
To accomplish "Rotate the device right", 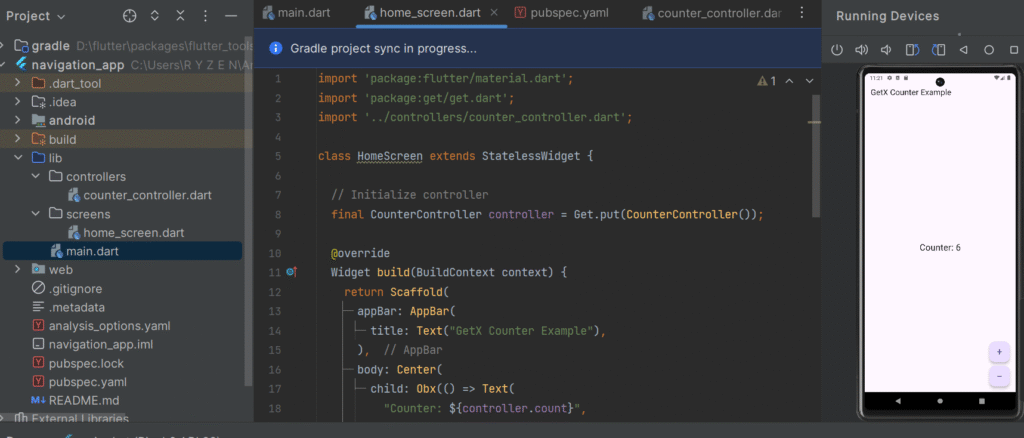I will pos(938,50).
